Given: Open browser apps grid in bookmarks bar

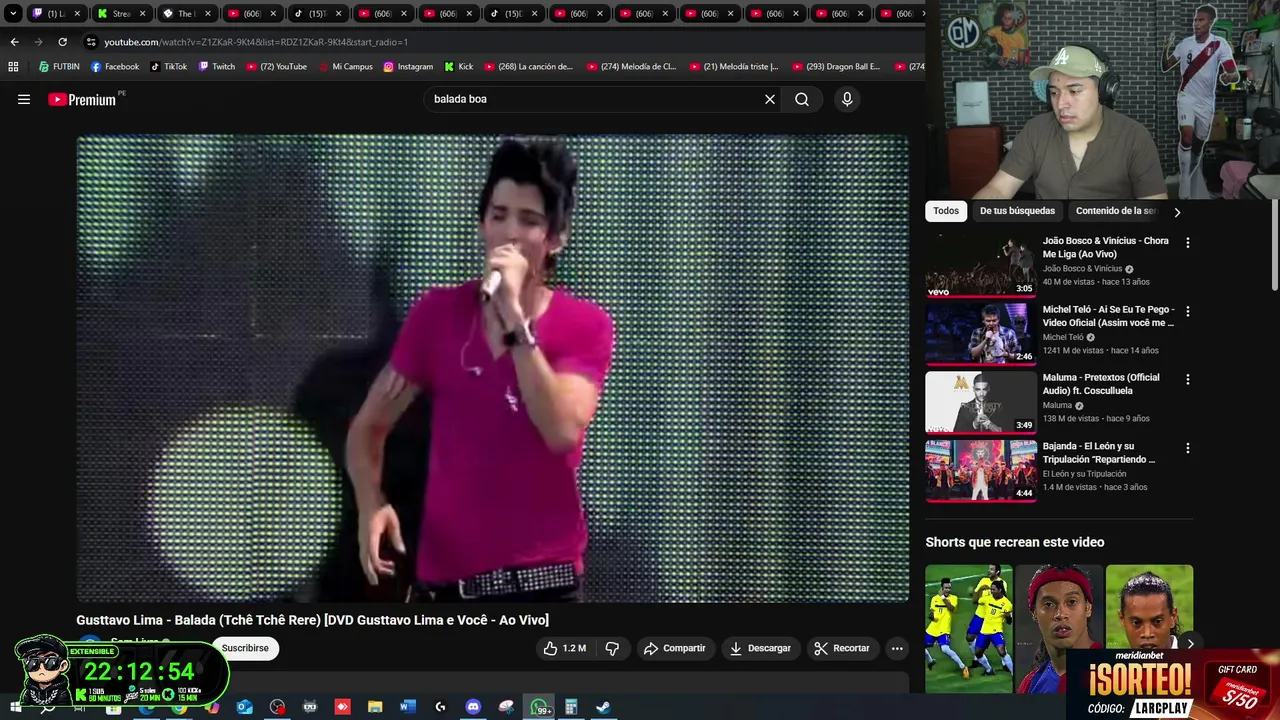Looking at the screenshot, I should (x=13, y=67).
